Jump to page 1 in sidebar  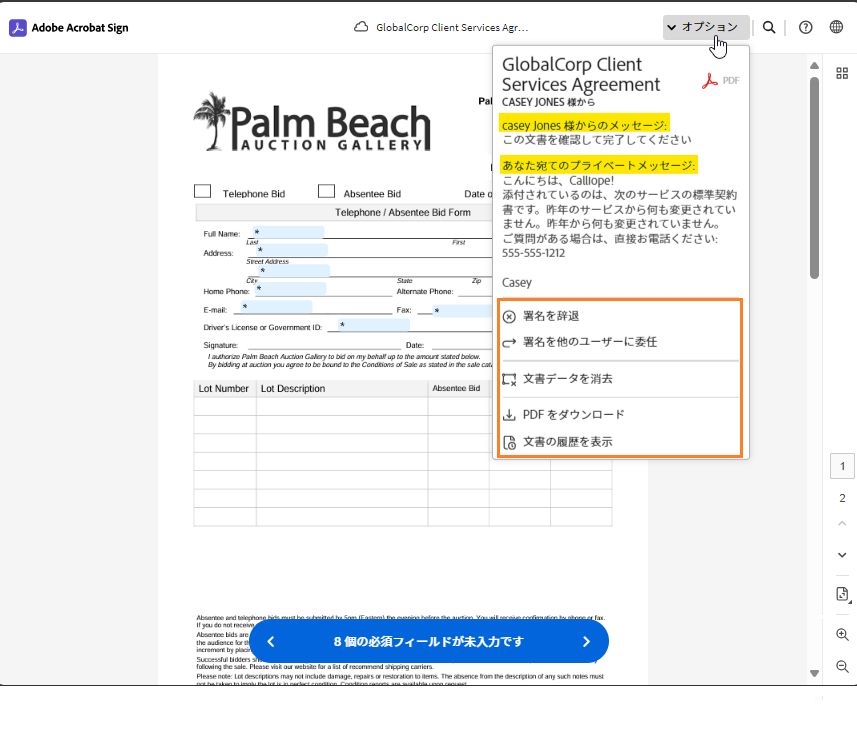click(x=842, y=466)
